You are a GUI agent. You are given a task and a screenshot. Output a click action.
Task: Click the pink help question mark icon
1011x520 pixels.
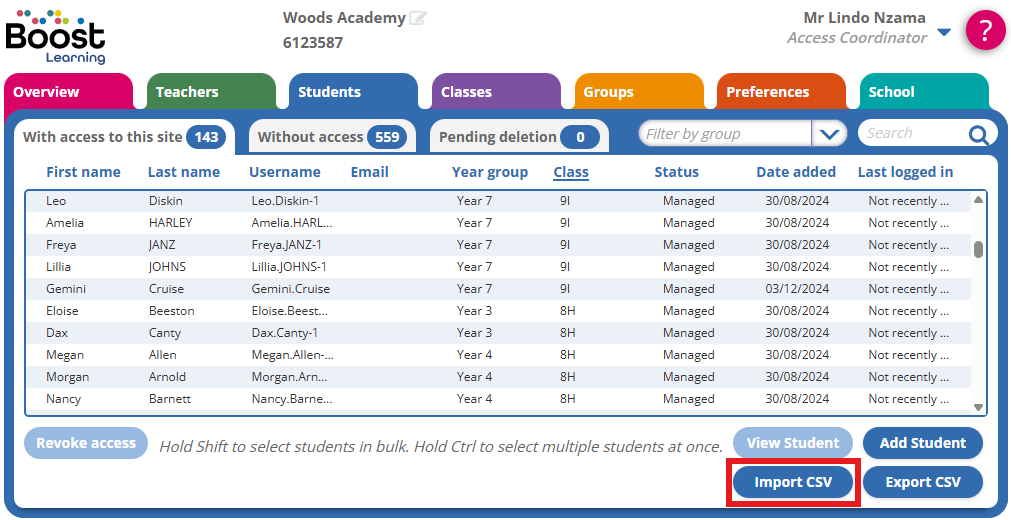point(984,31)
